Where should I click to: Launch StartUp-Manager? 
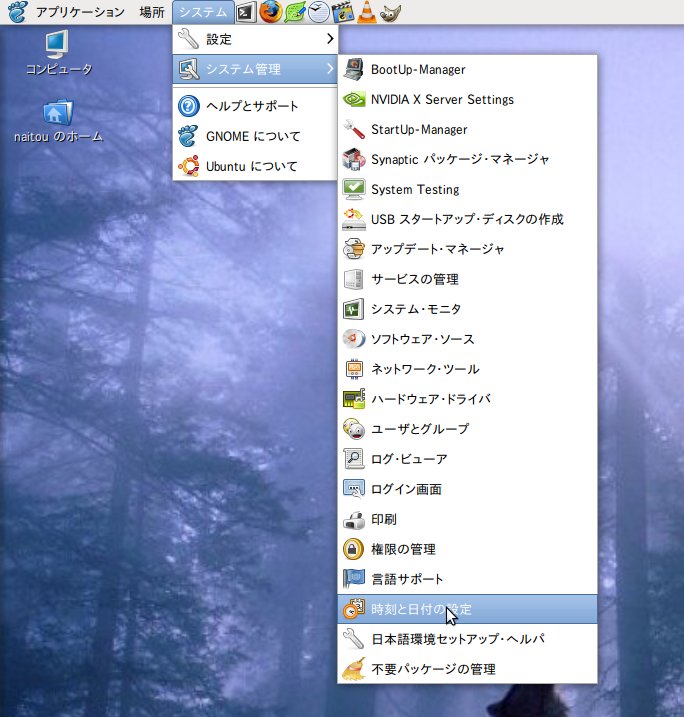467,129
